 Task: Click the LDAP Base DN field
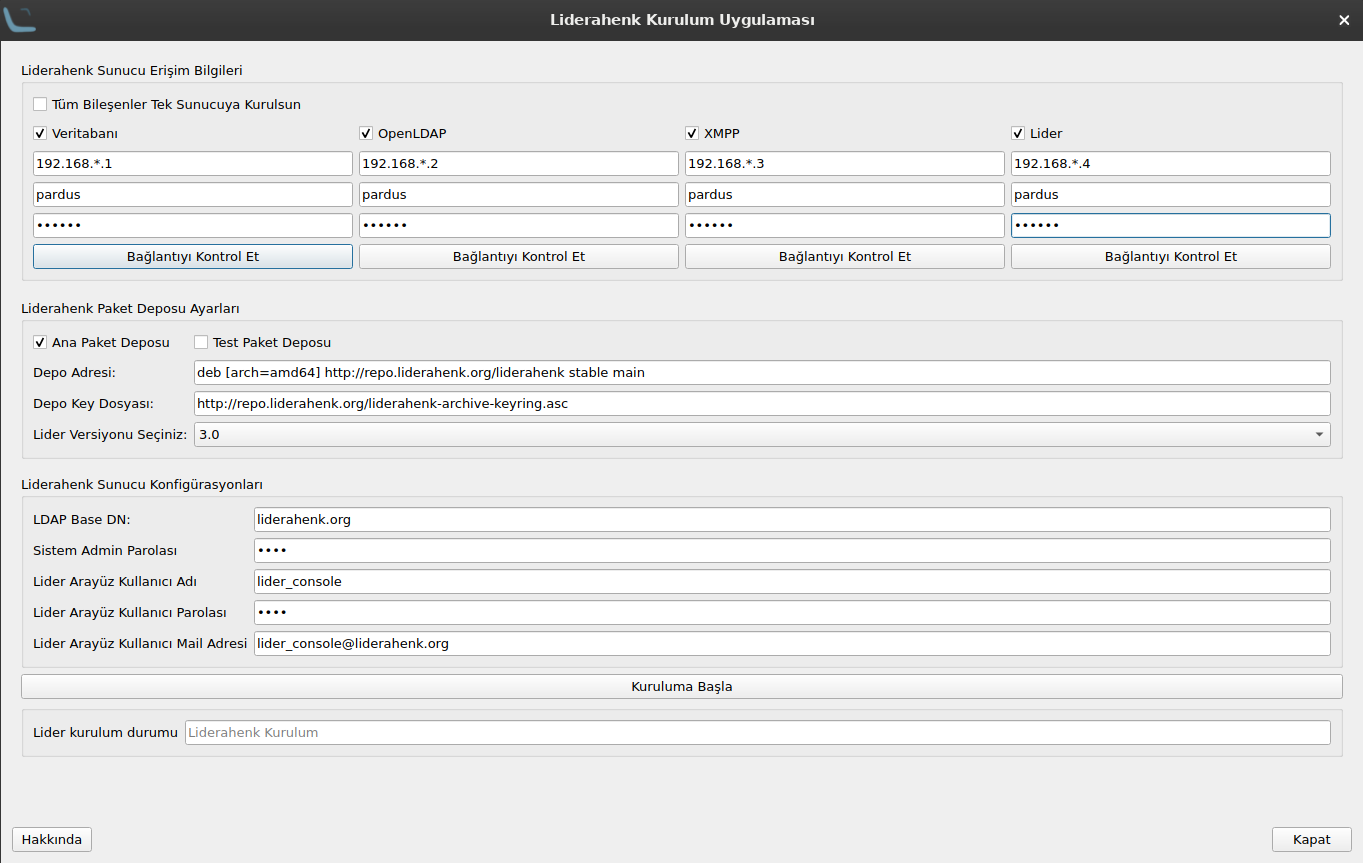point(792,520)
